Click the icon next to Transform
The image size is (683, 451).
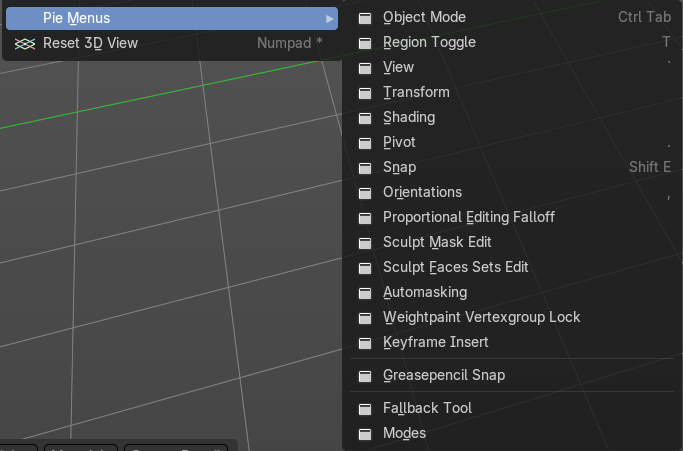(365, 93)
